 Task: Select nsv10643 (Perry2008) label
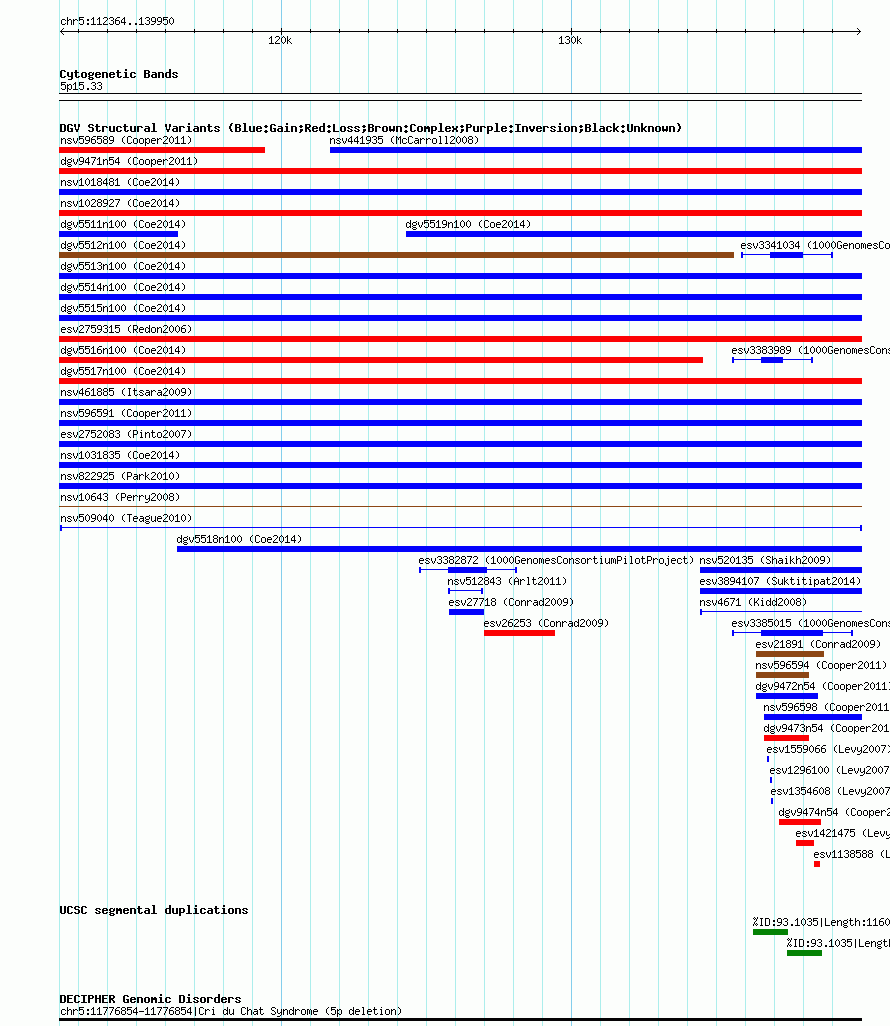[x=120, y=497]
